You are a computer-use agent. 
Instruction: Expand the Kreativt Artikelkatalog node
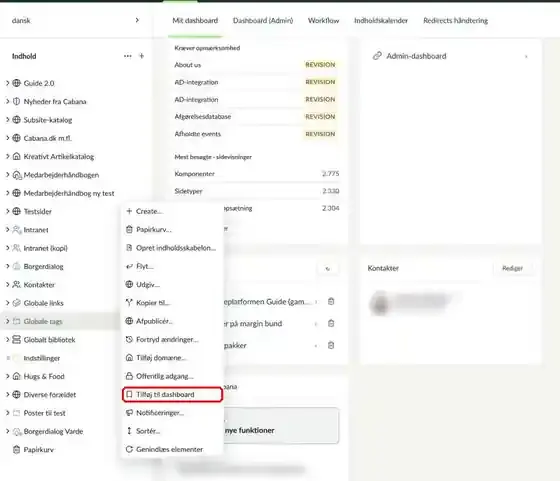7,156
